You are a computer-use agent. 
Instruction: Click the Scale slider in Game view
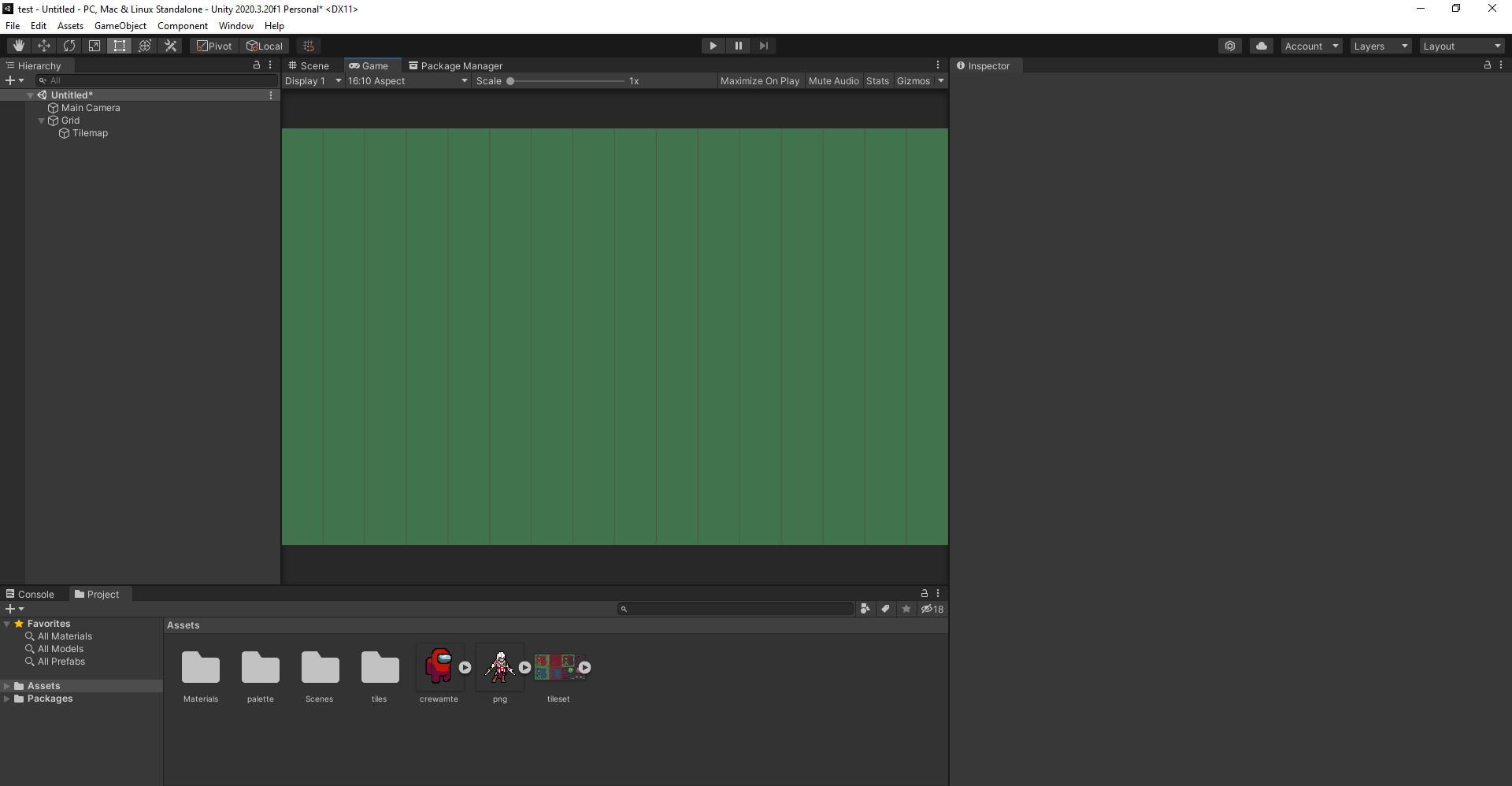tap(567, 81)
